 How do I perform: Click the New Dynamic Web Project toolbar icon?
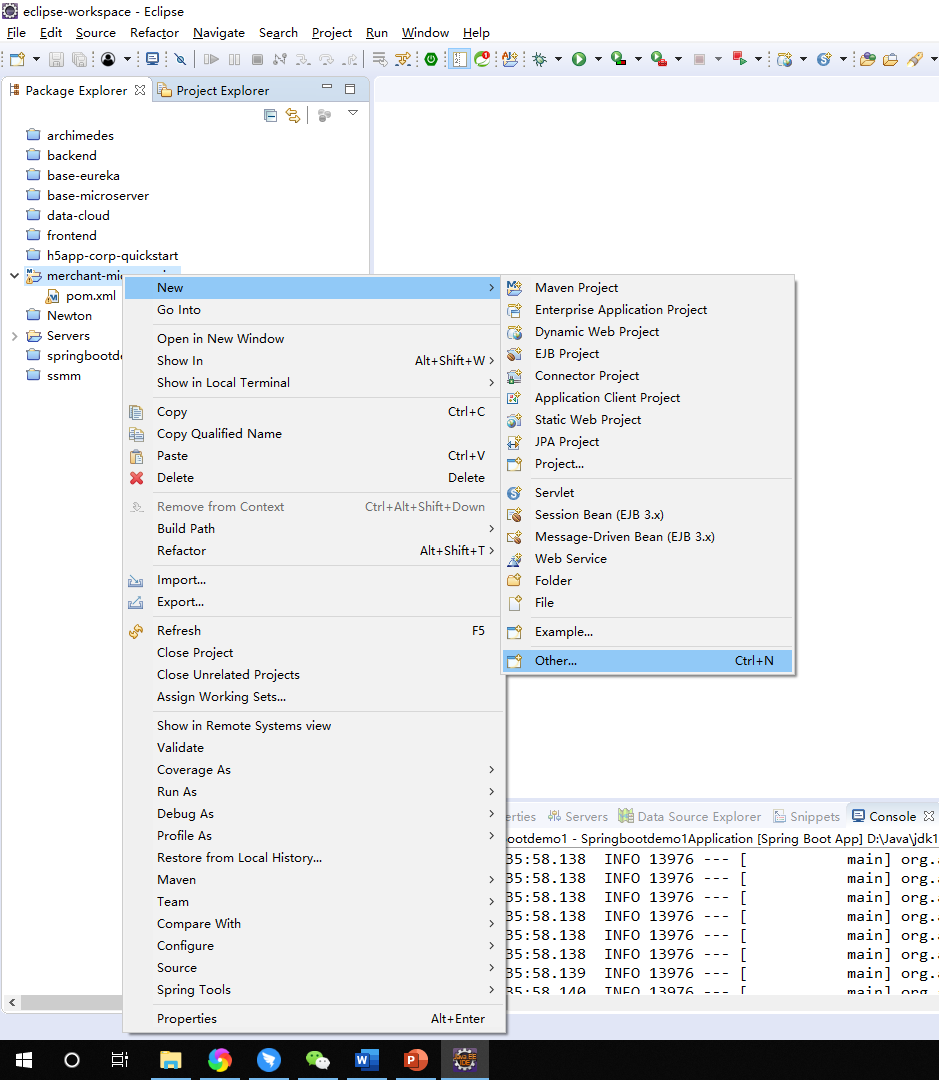[784, 59]
